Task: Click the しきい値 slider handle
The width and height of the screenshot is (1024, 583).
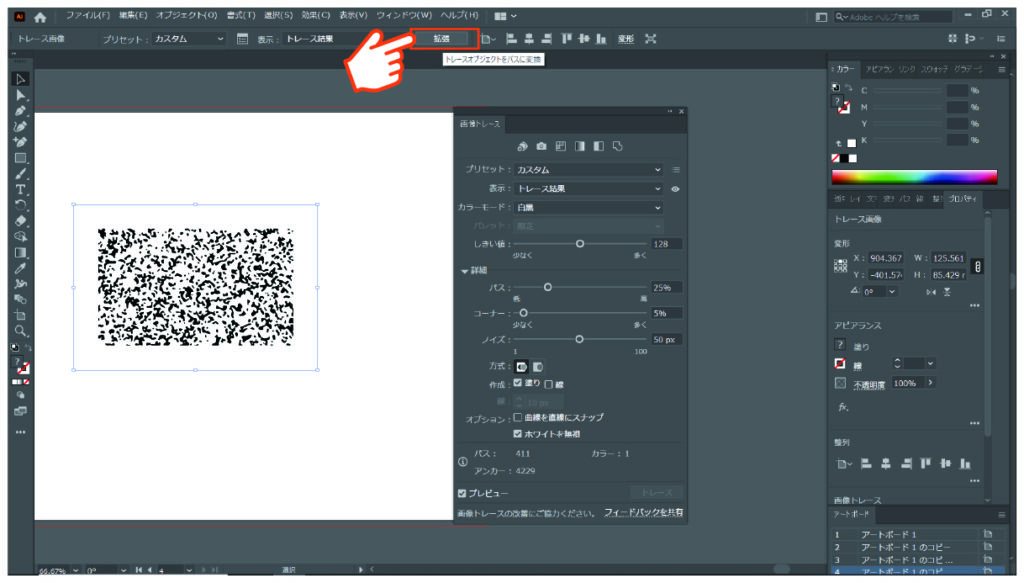Action: (x=579, y=244)
